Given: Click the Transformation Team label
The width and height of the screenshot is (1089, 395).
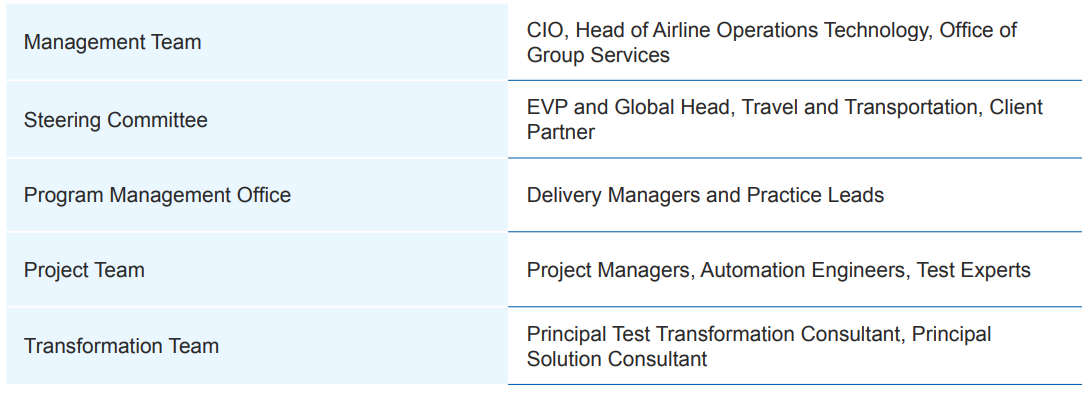Looking at the screenshot, I should pyautogui.click(x=121, y=346).
